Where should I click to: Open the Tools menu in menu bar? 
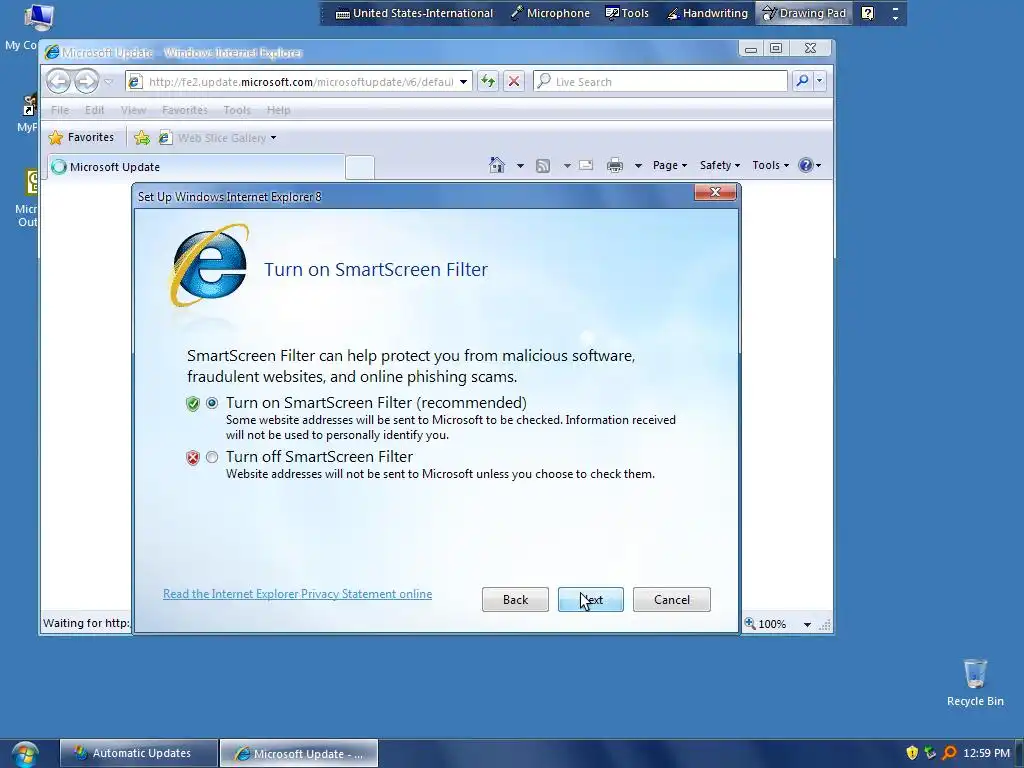(237, 110)
